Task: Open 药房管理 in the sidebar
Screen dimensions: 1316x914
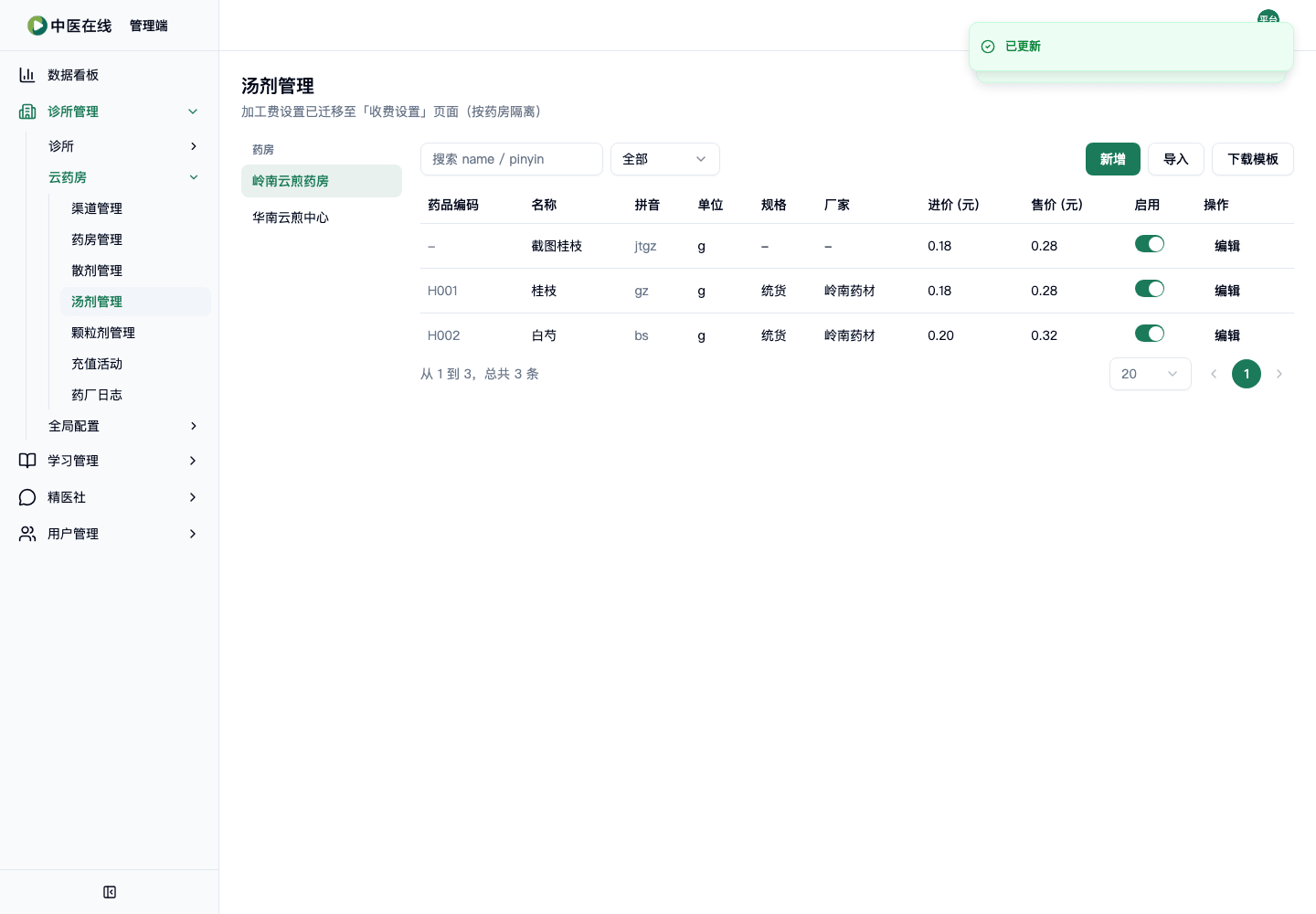Action: 135,239
